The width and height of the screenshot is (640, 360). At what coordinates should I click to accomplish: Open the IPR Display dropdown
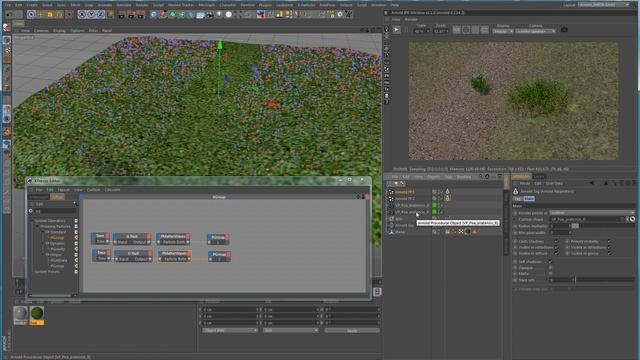(x=502, y=31)
